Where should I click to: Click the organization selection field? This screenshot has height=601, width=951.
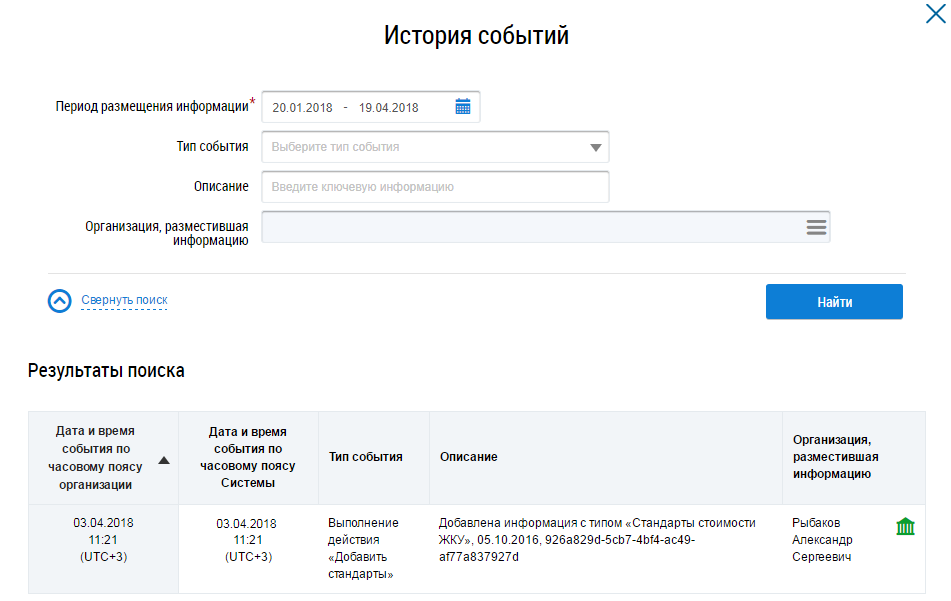click(530, 227)
